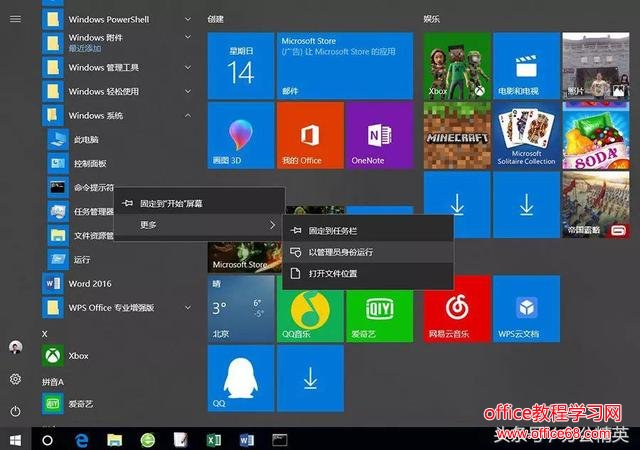640x450 pixels.
Task: Click download tile below Solitaire Collection
Action: 527,205
